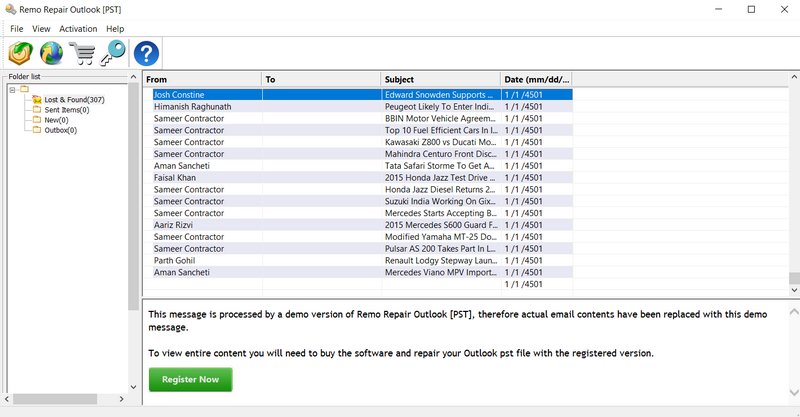Click the Register Now button
Screen dimensions: 800x417
coord(190,380)
